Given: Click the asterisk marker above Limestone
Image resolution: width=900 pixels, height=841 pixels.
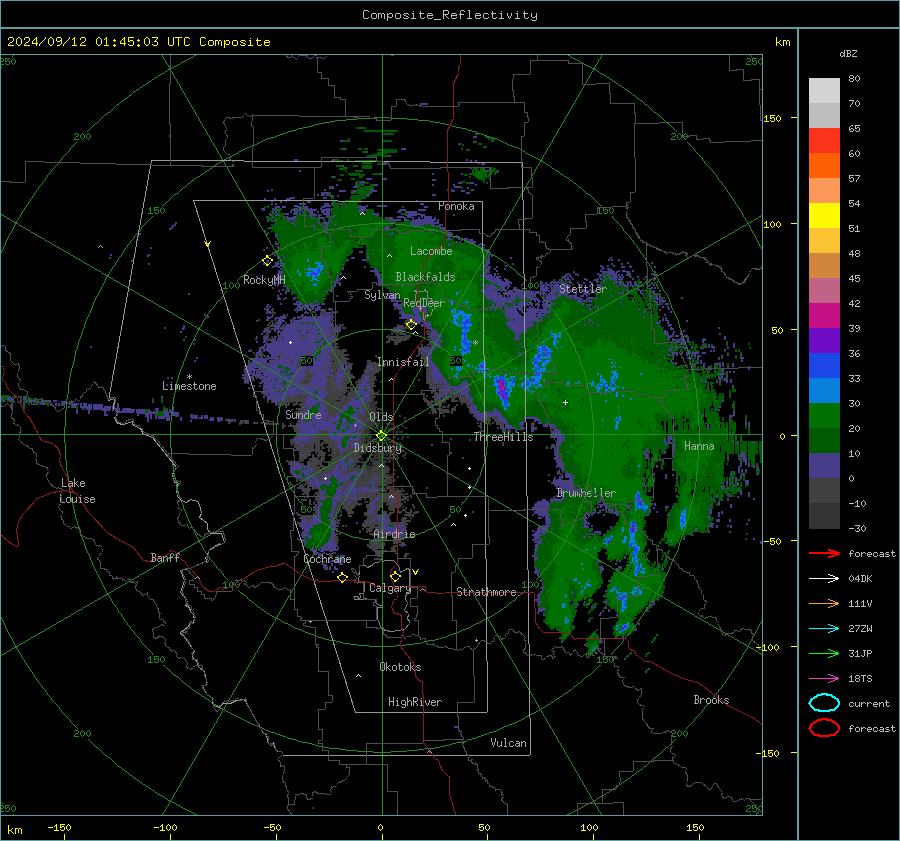Looking at the screenshot, I should 189,377.
